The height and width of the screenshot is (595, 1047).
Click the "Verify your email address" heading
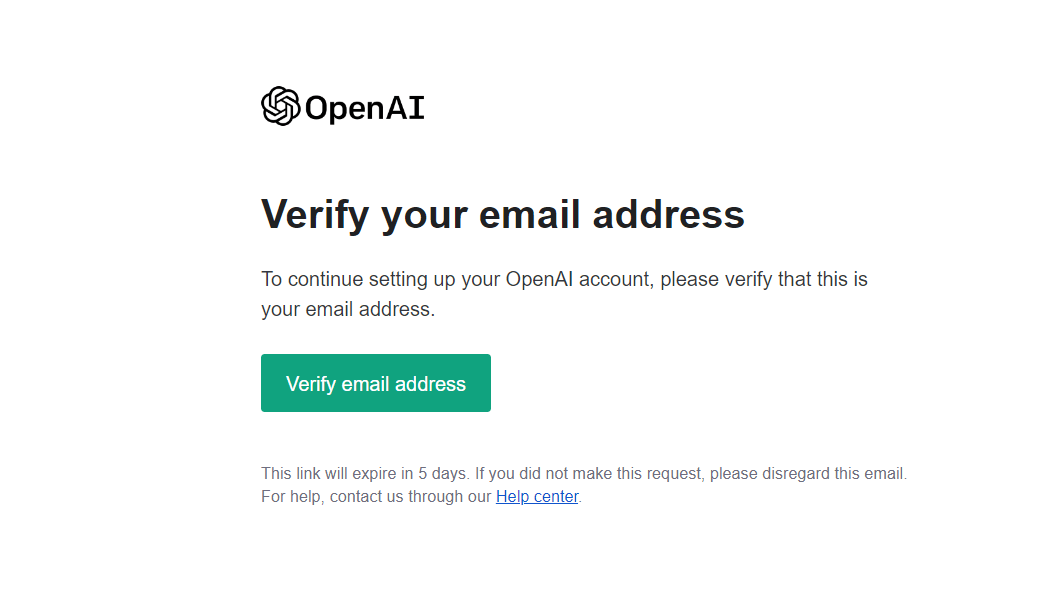tap(503, 215)
